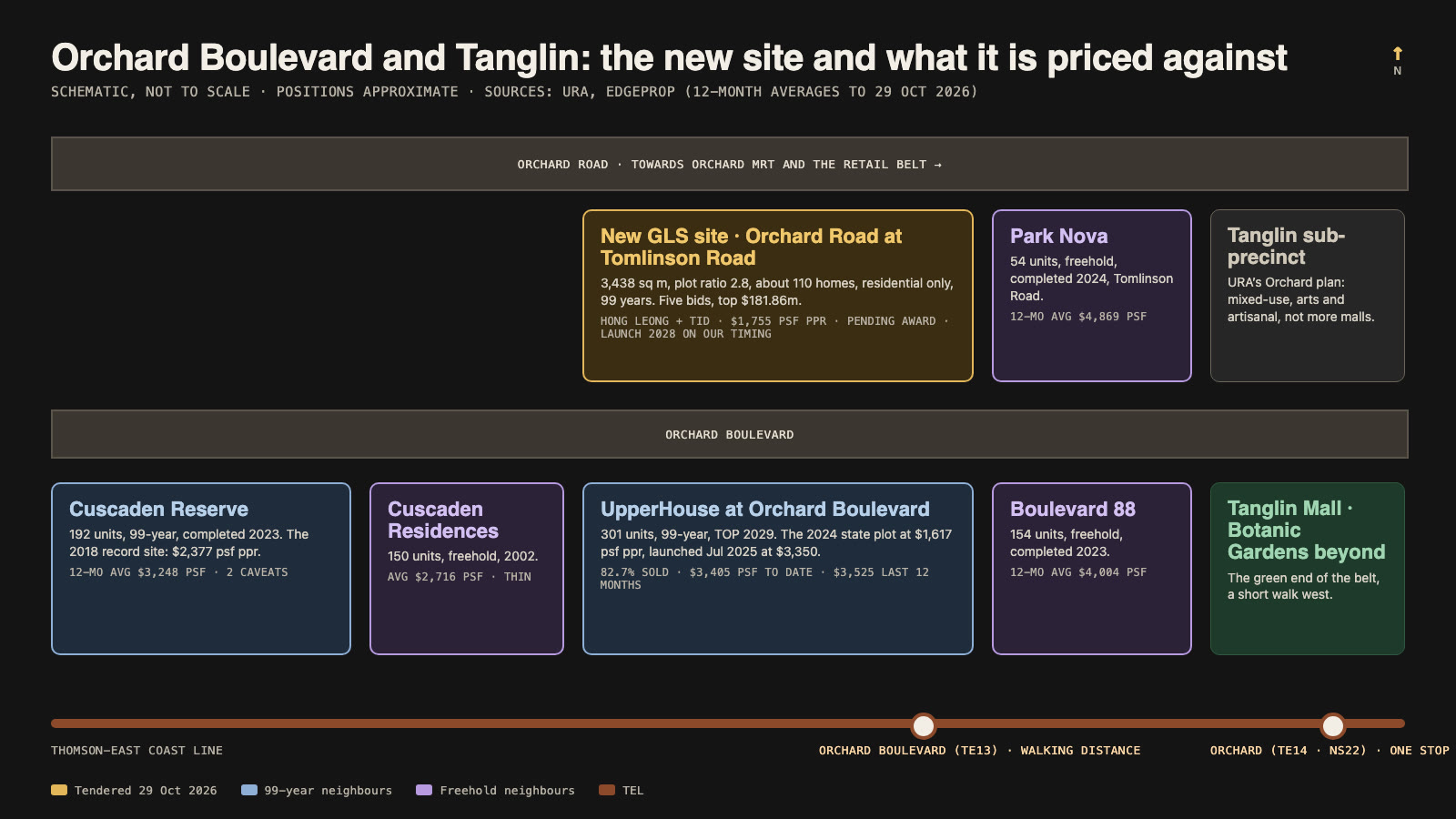This screenshot has height=819, width=1456.
Task: Click the brown TEL legend swatch
Action: coord(607,790)
